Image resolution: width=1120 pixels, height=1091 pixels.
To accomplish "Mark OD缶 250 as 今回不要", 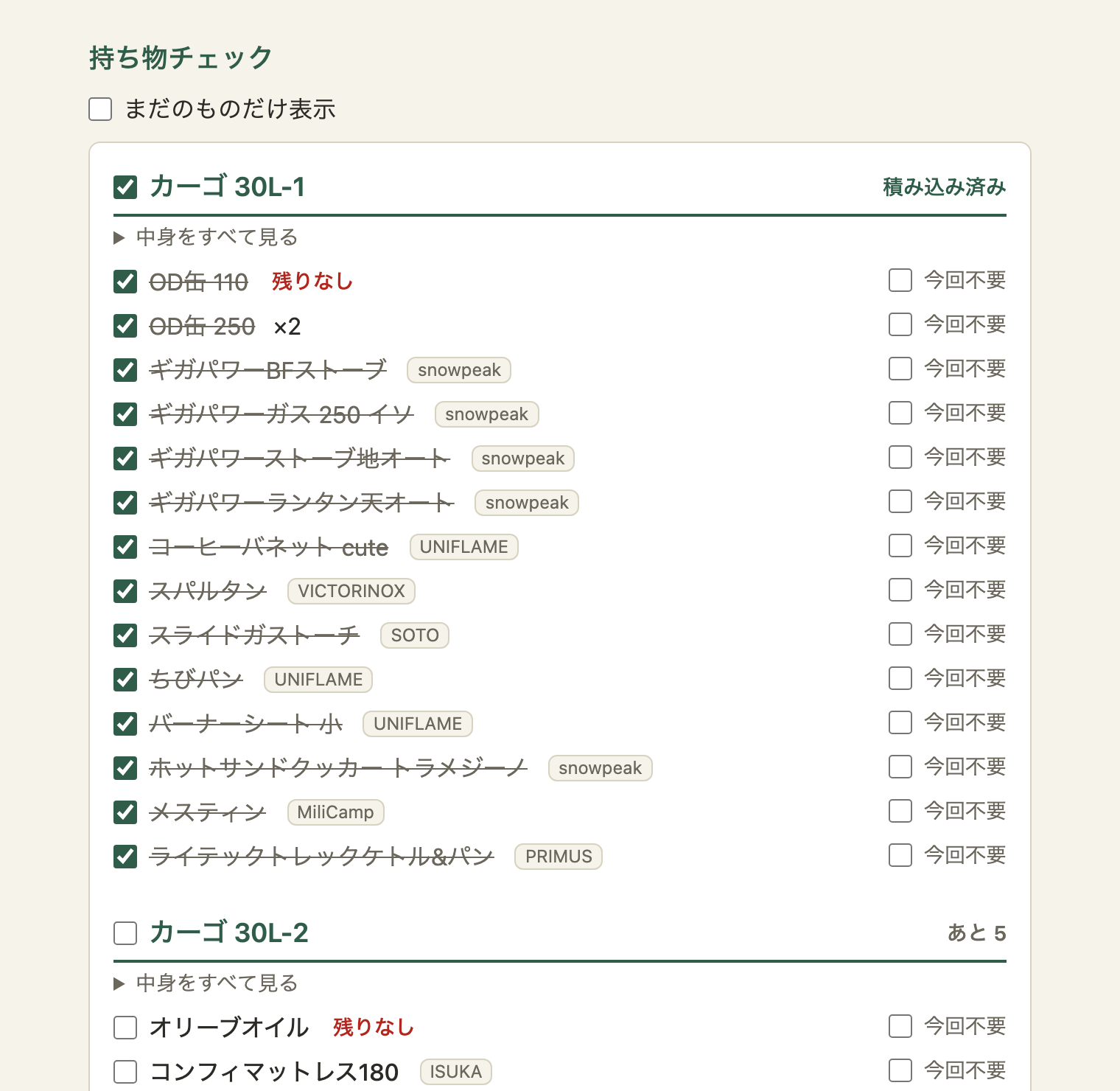I will [x=900, y=324].
